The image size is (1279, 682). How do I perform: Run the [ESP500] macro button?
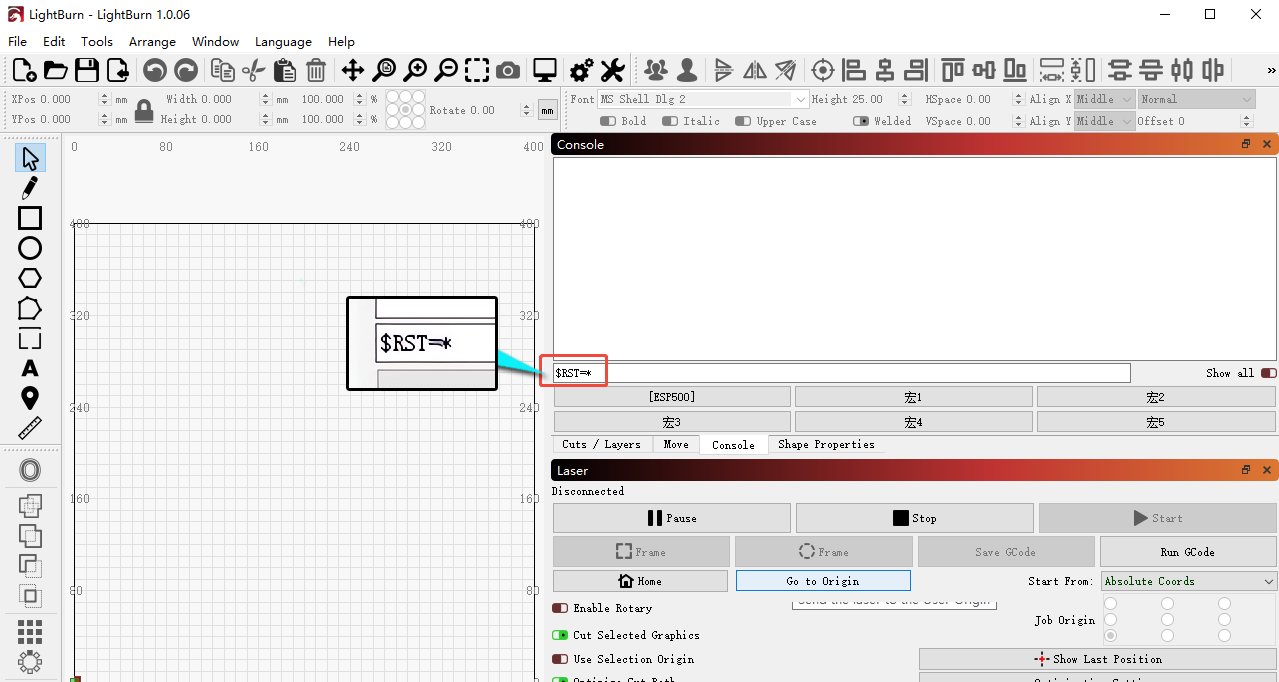pyautogui.click(x=672, y=397)
